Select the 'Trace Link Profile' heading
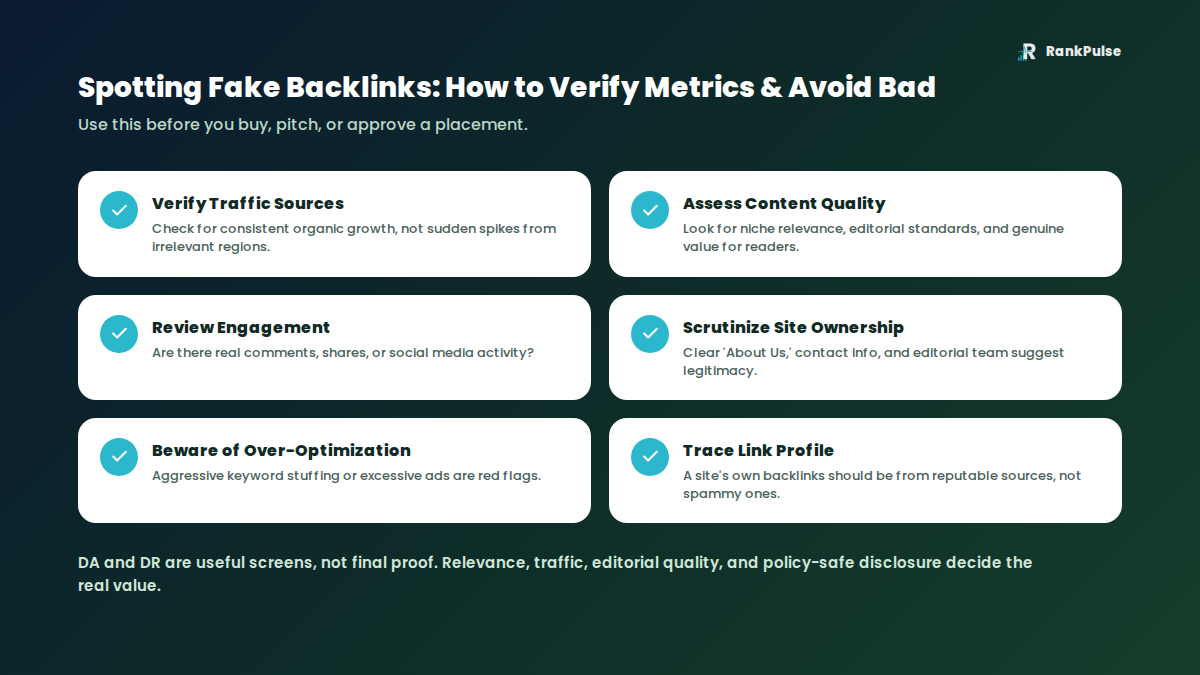Viewport: 1200px width, 675px height. point(758,451)
